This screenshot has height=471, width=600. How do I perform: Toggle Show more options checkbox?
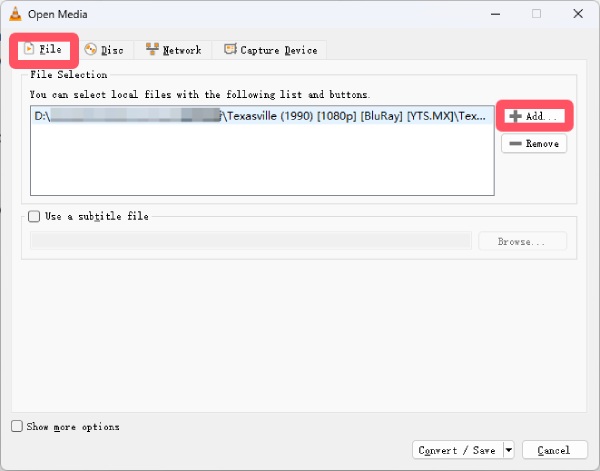(17, 426)
